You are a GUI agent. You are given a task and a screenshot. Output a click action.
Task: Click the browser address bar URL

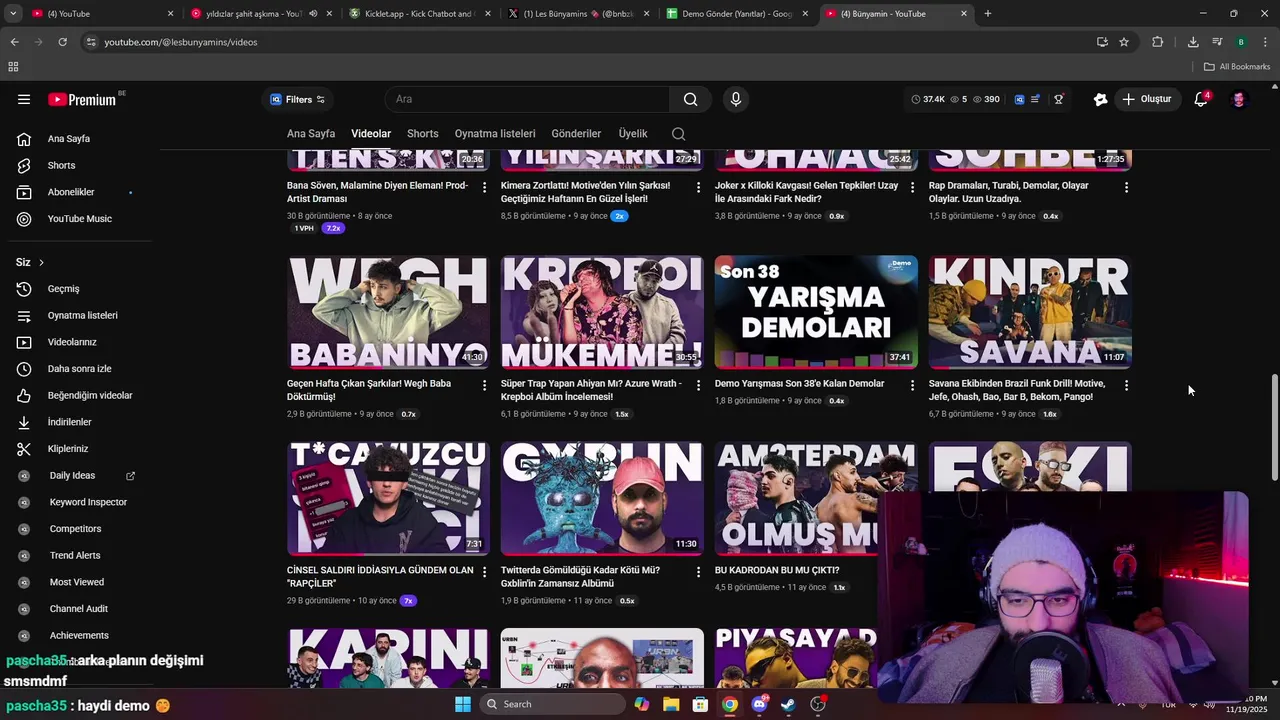181,42
